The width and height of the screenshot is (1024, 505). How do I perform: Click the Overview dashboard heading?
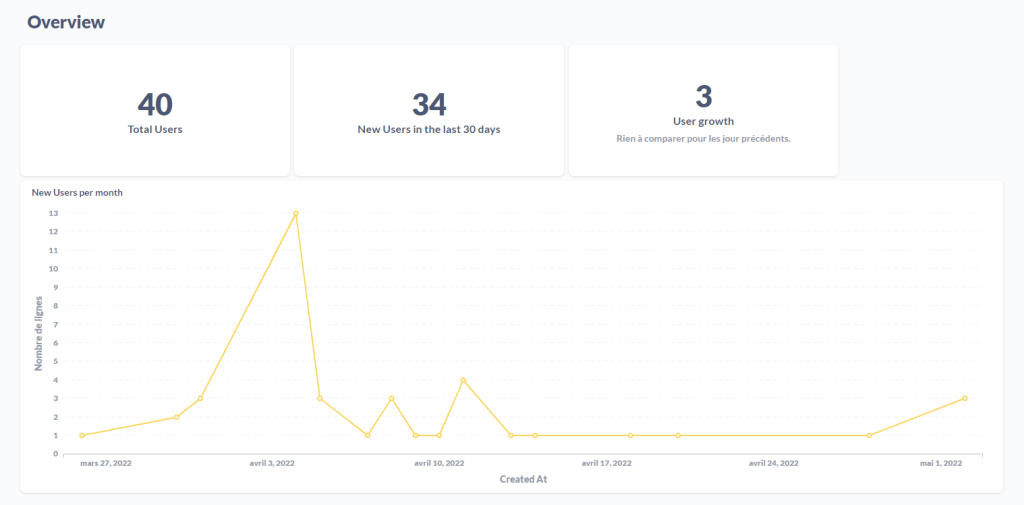[66, 22]
